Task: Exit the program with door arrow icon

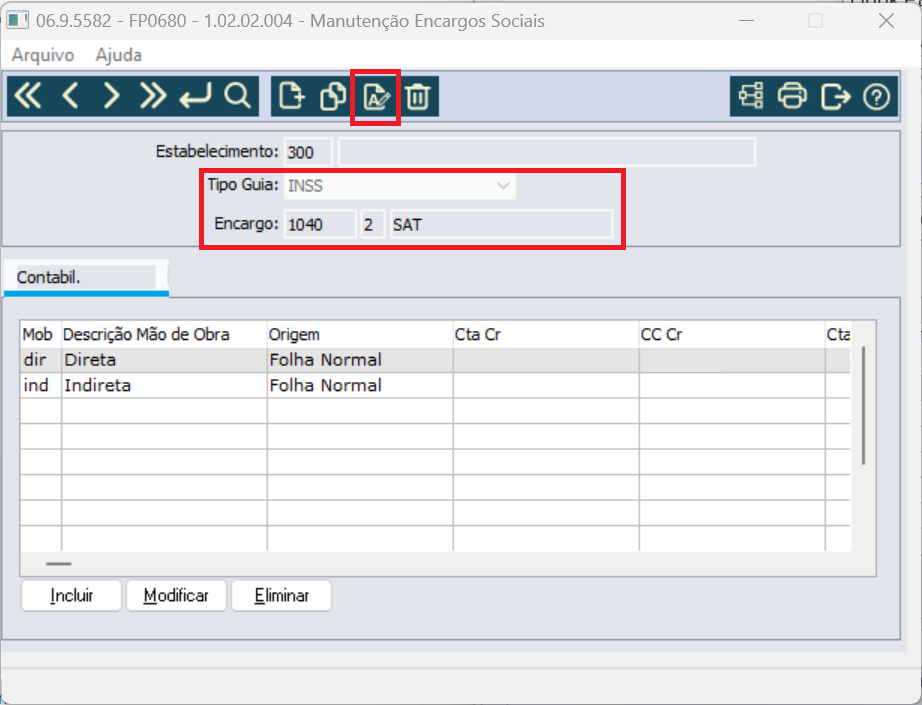Action: (835, 96)
